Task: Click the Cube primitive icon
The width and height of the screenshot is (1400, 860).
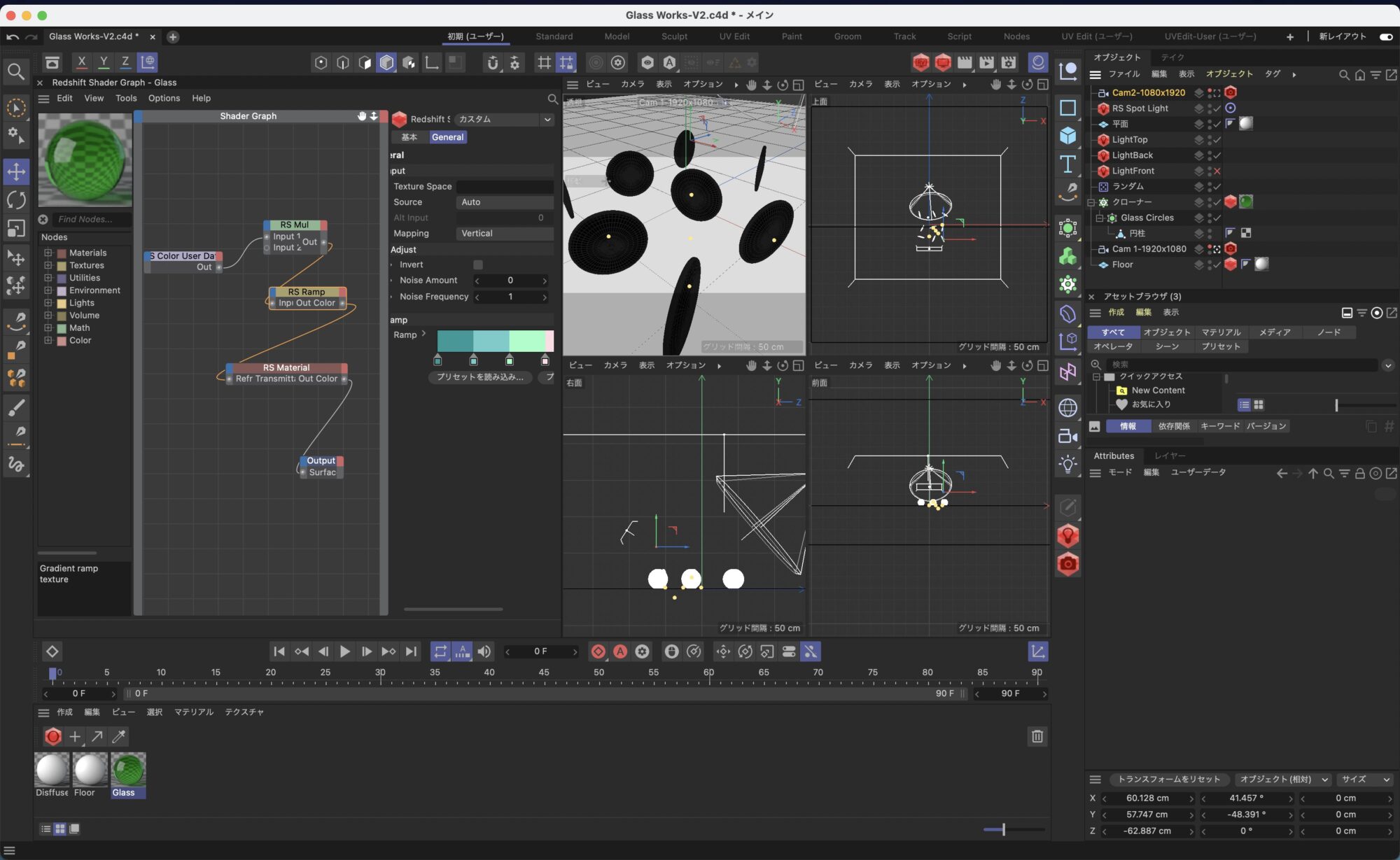Action: click(x=1067, y=135)
